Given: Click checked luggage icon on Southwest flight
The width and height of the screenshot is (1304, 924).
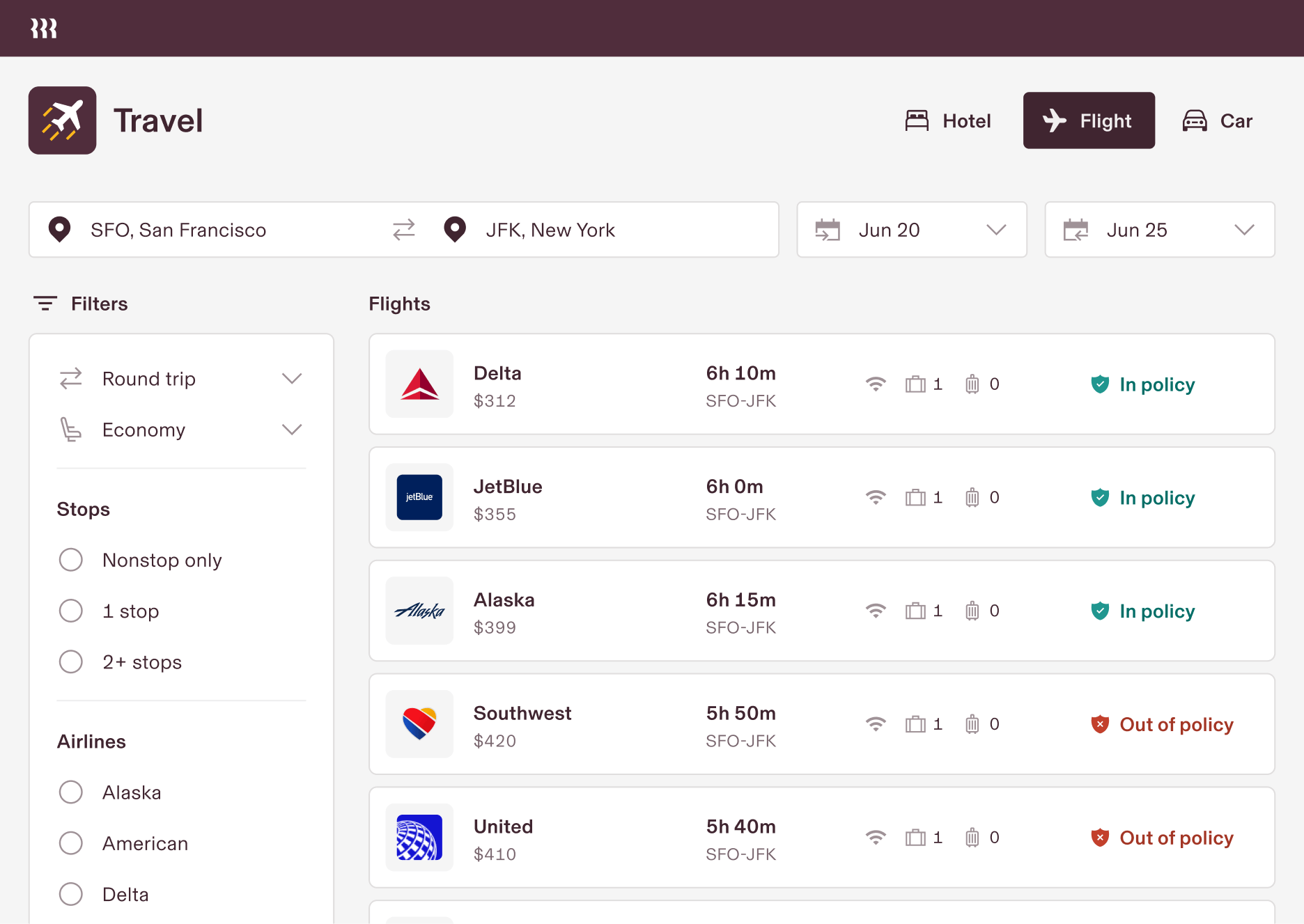Looking at the screenshot, I should [972, 725].
